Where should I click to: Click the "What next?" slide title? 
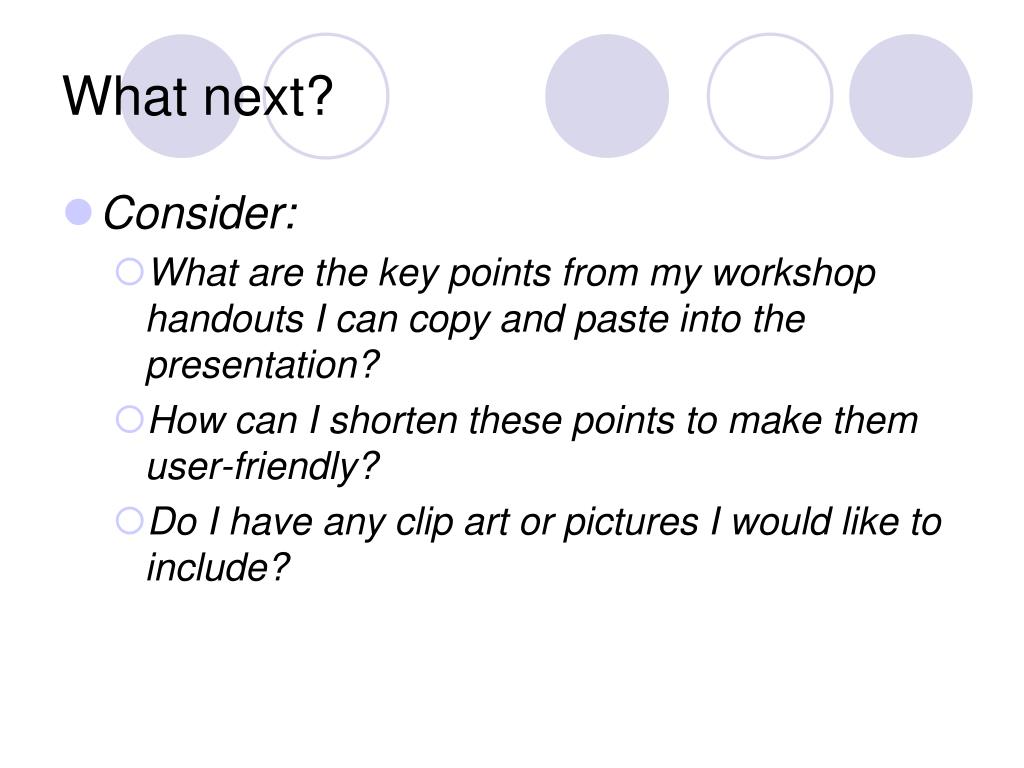pyautogui.click(x=198, y=96)
